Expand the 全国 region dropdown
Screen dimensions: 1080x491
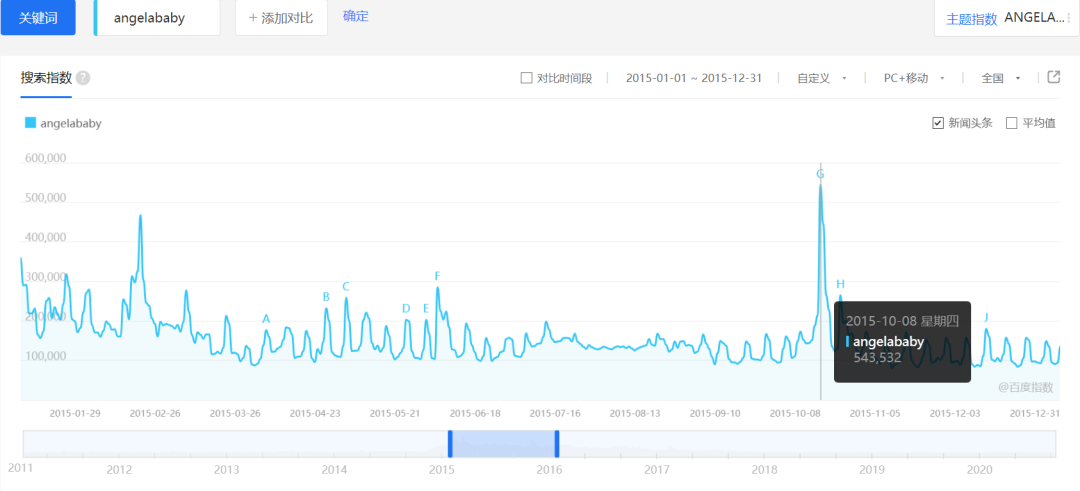1000,78
